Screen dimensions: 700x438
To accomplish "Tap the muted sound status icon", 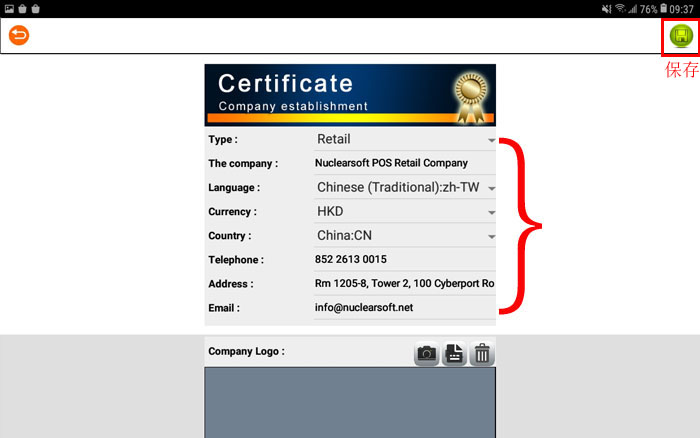I will 606,8.
